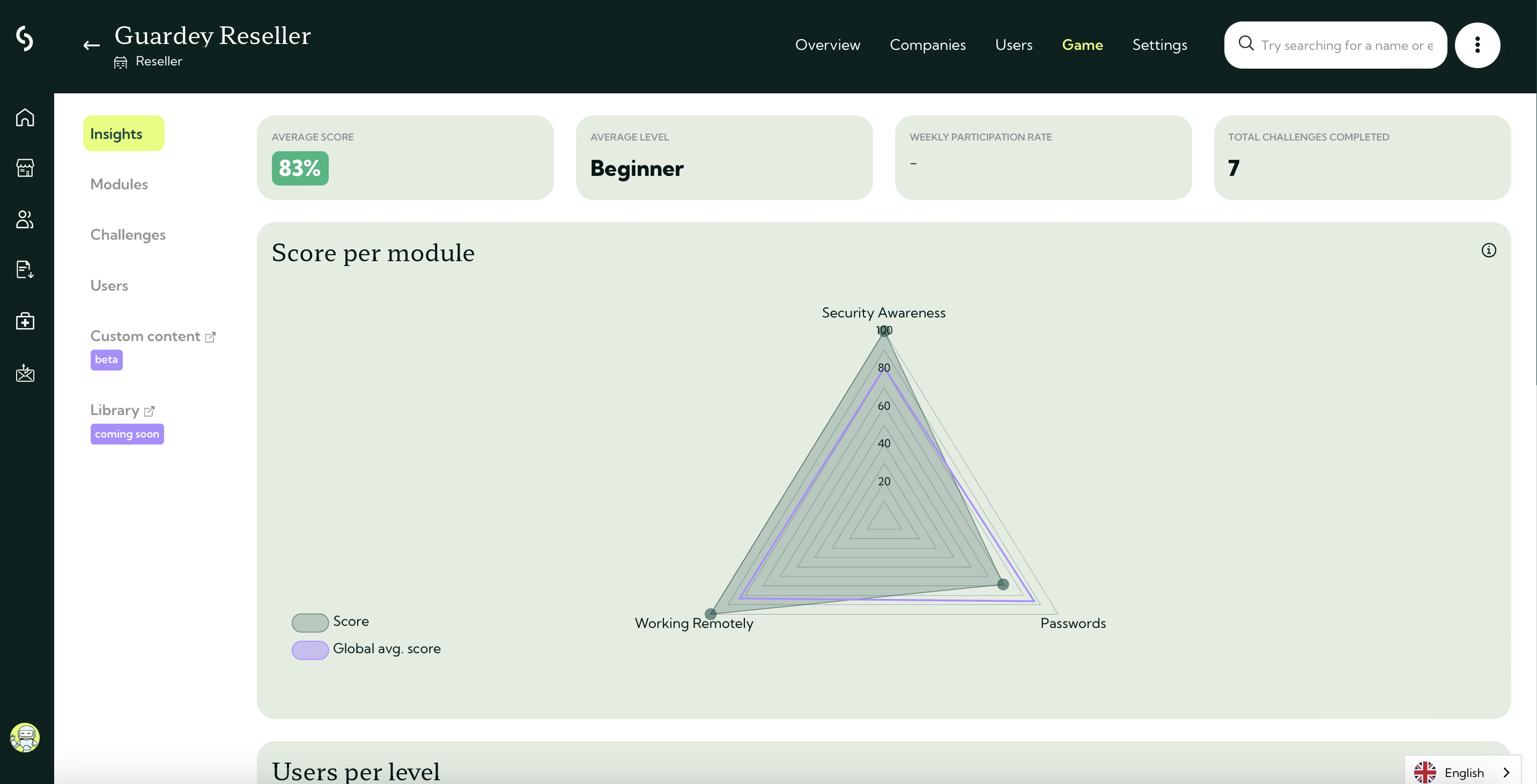Click the Guardey logo top left
This screenshot has height=784, width=1537.
coord(25,39)
